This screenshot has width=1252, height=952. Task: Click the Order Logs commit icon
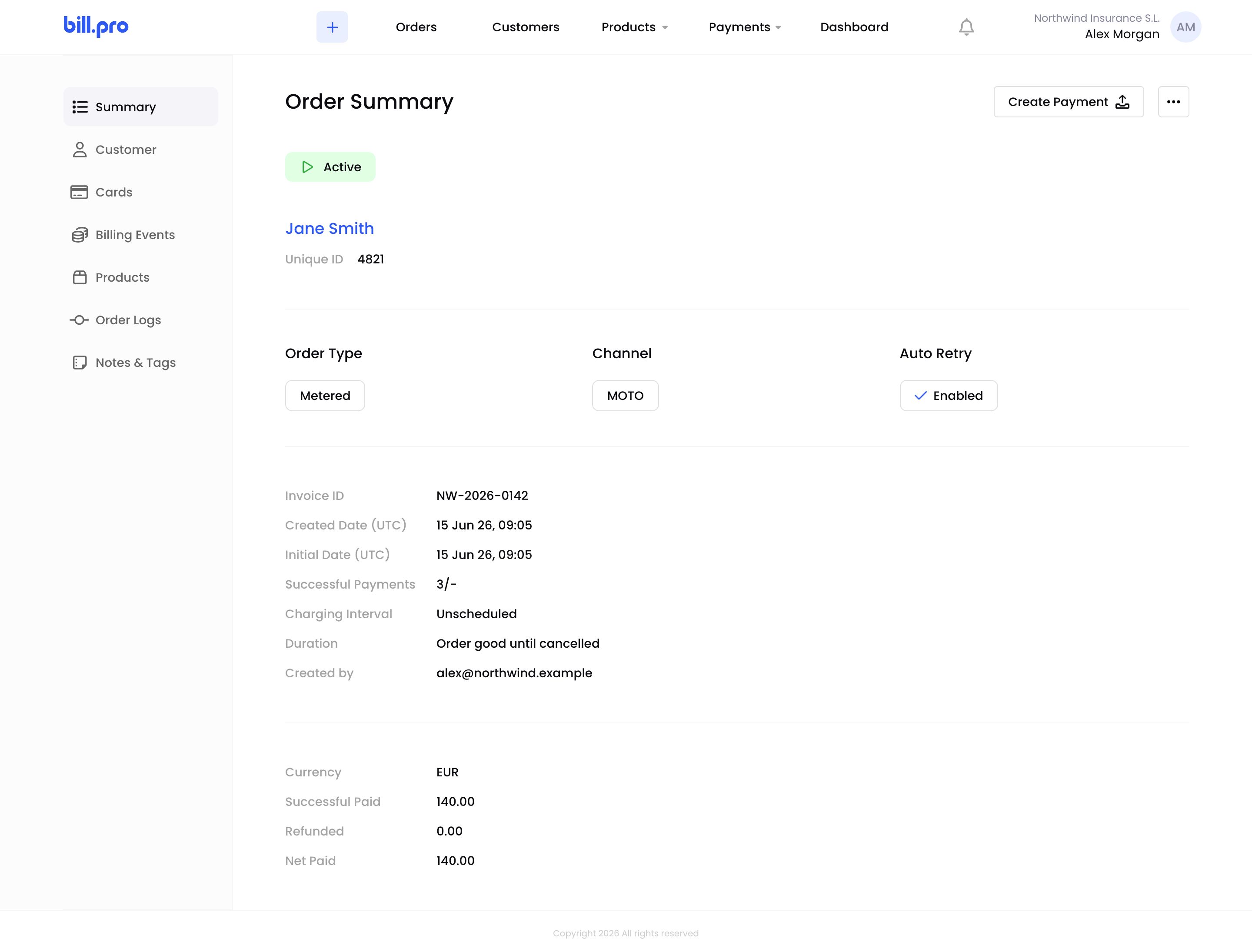tap(80, 320)
